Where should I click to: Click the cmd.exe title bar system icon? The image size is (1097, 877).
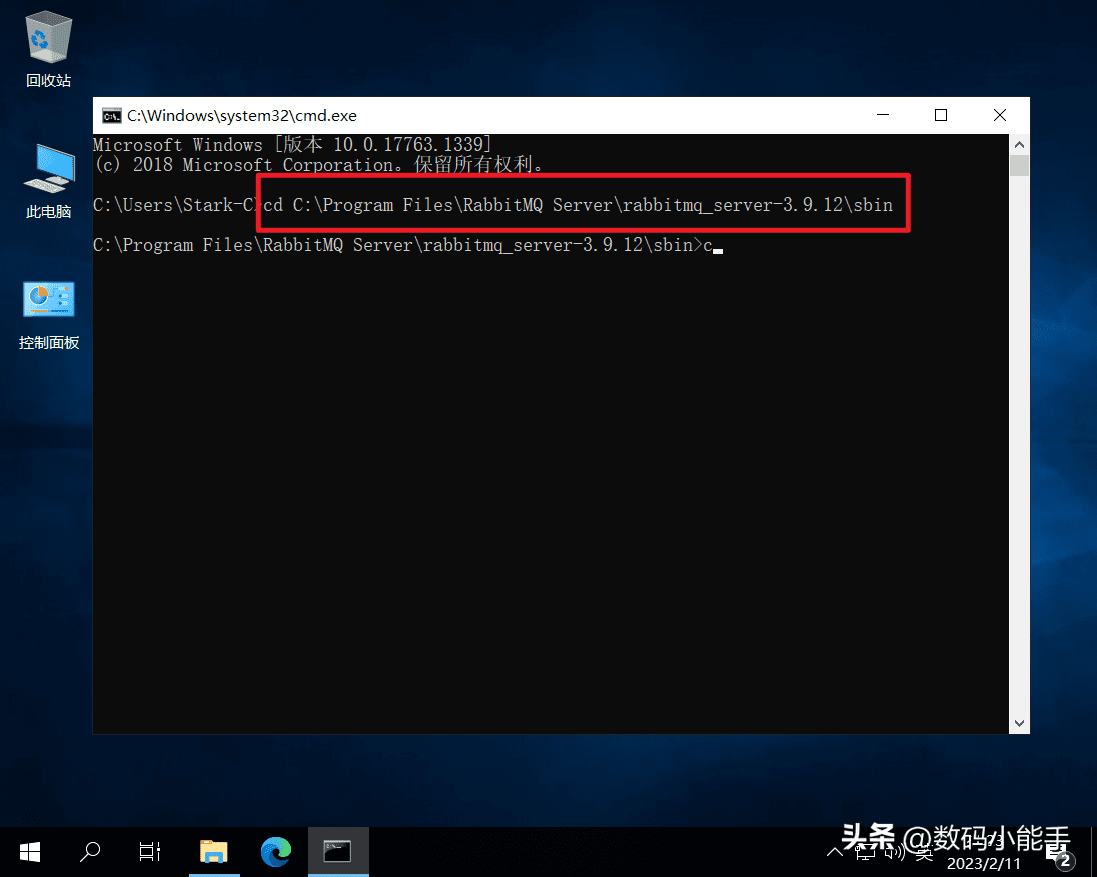pyautogui.click(x=112, y=116)
